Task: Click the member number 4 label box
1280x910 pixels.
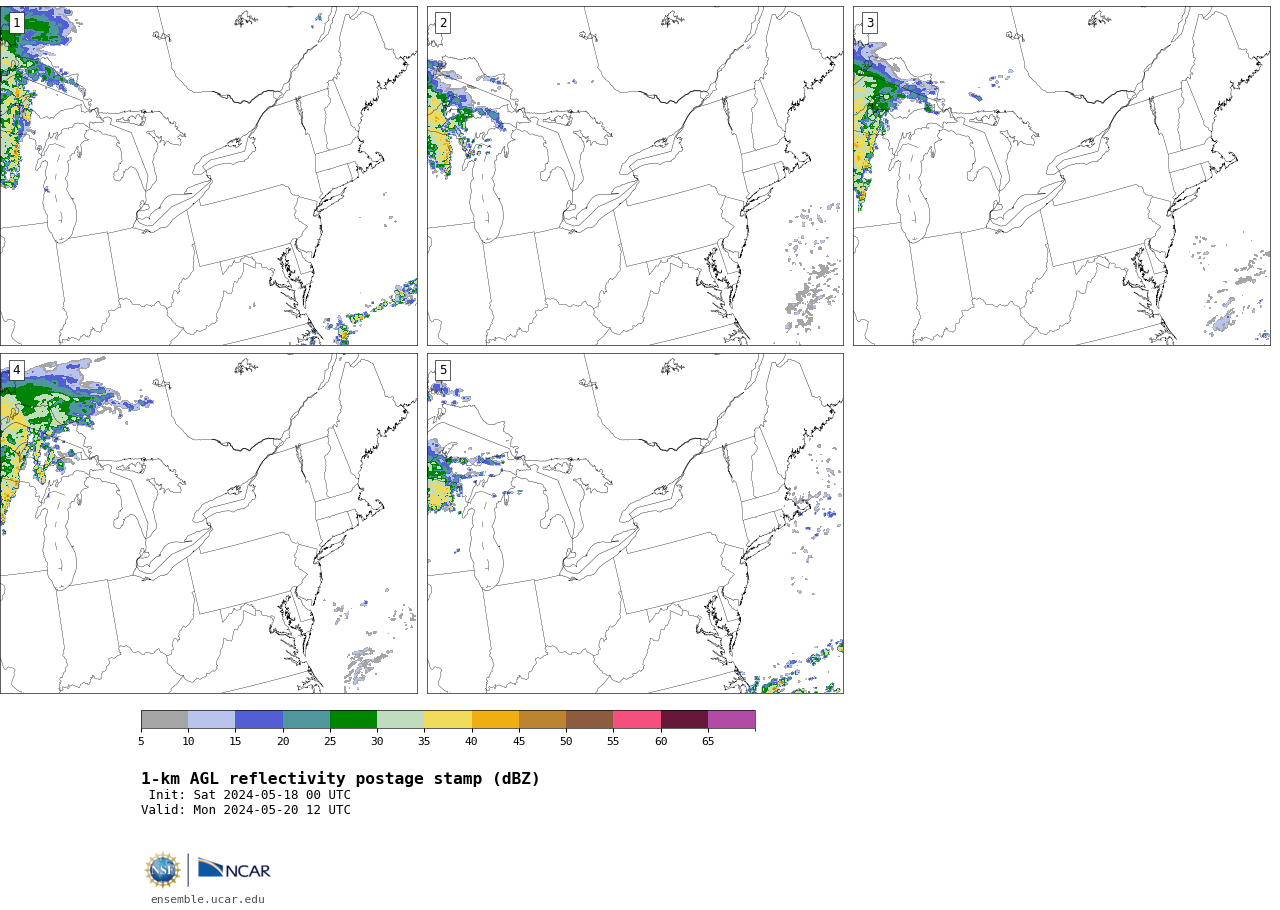Action: click(x=16, y=370)
